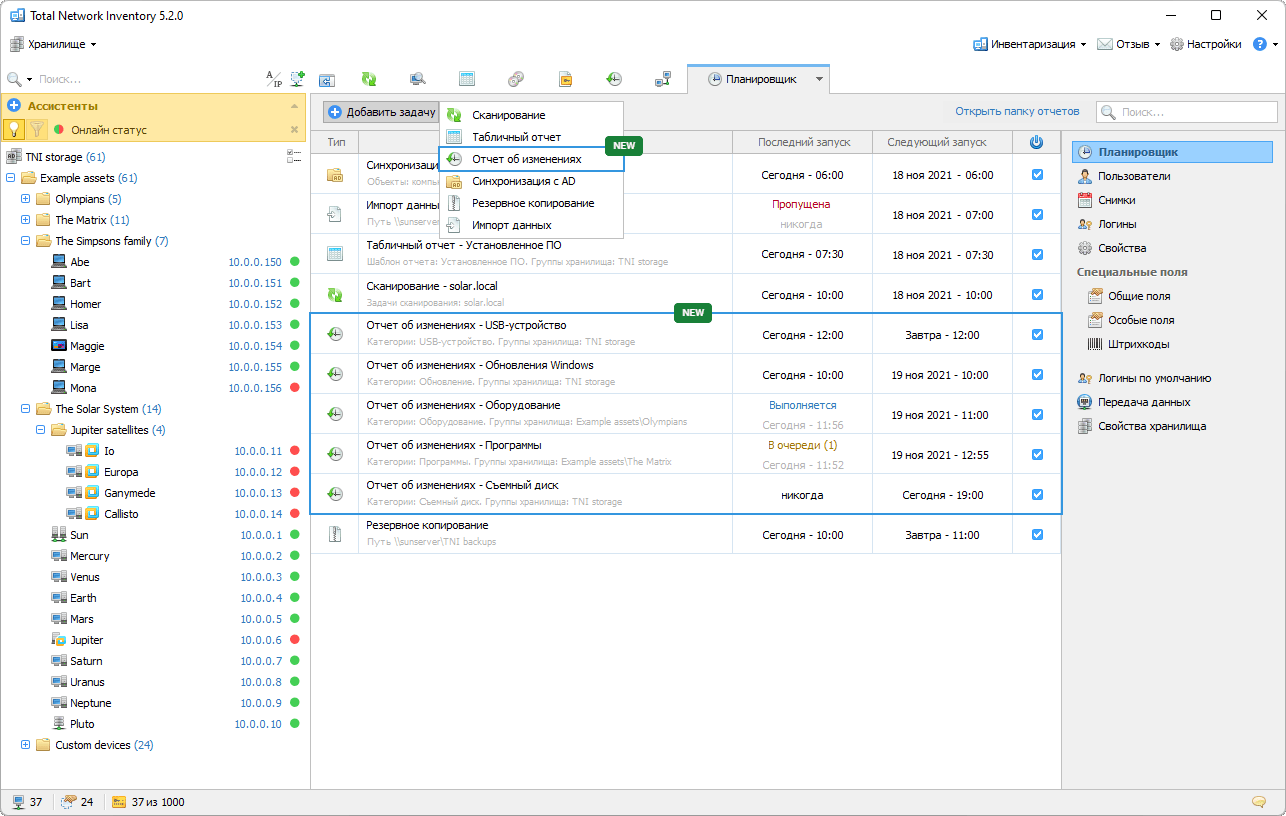Open Свойства хранилища in right panel
This screenshot has height=816, width=1286.
[1151, 426]
